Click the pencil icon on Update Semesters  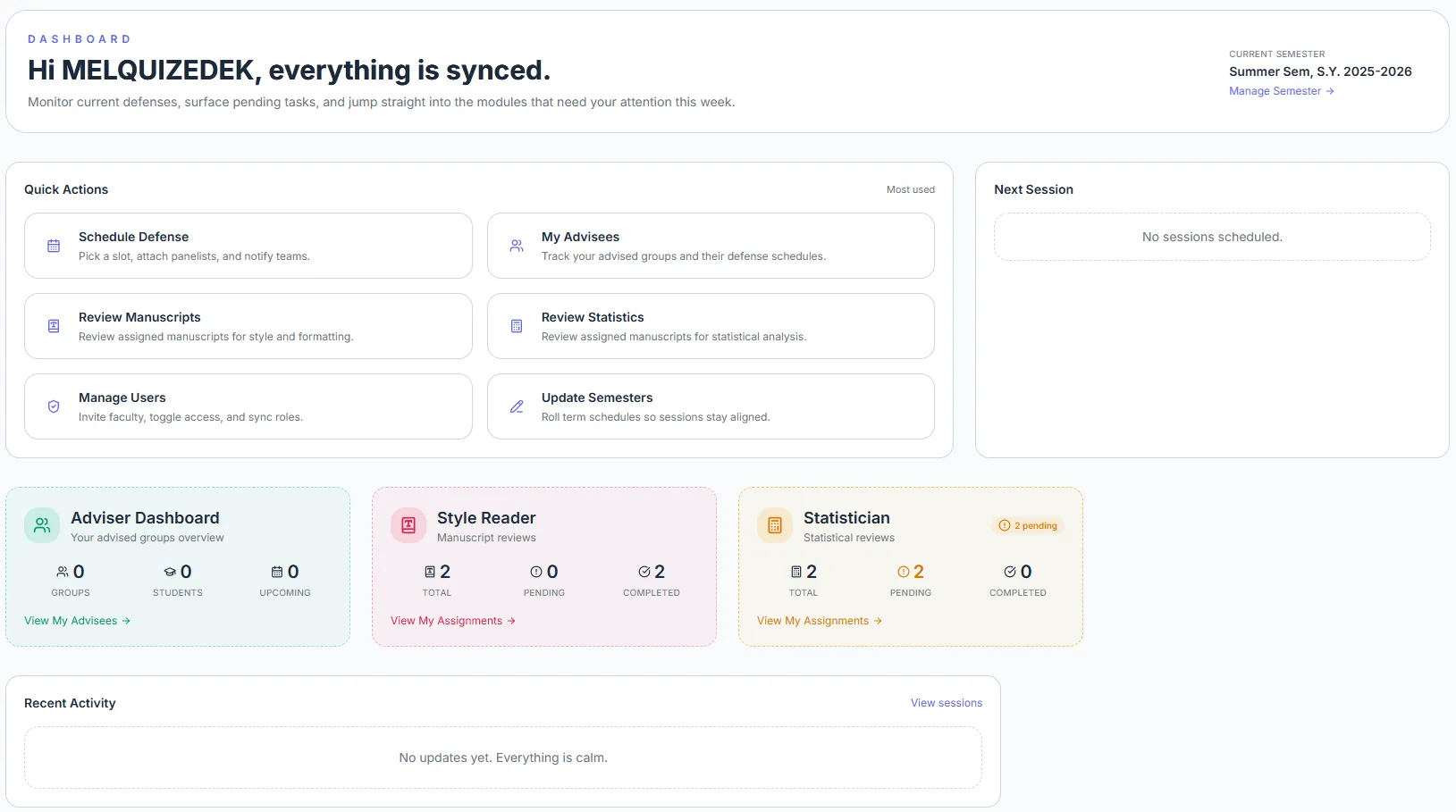(517, 406)
